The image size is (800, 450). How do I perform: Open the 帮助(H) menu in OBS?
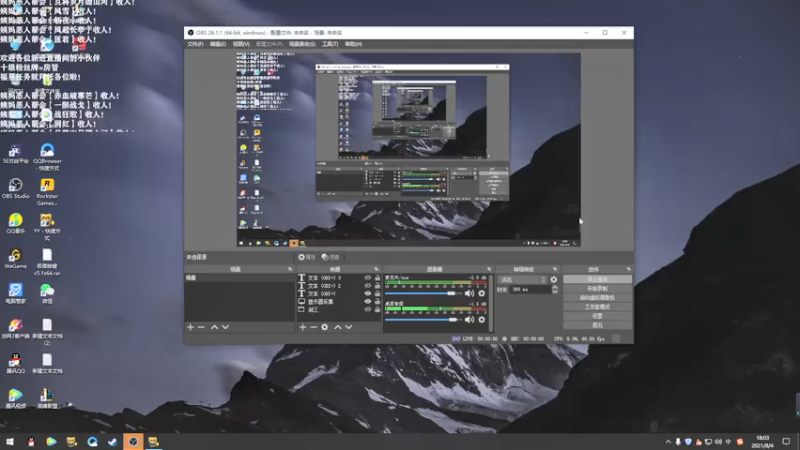pos(353,44)
